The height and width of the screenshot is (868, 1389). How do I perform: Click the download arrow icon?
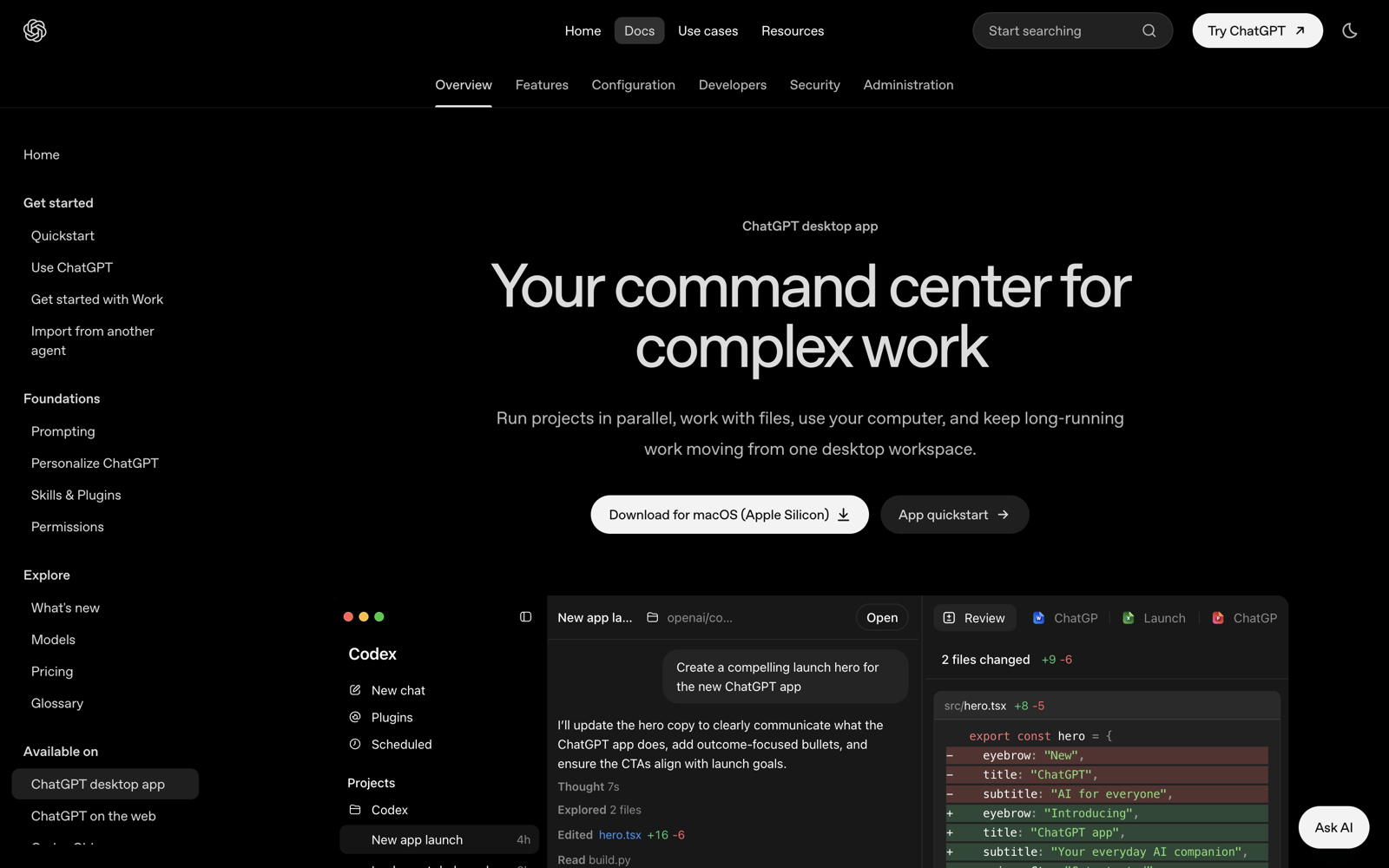tap(843, 515)
